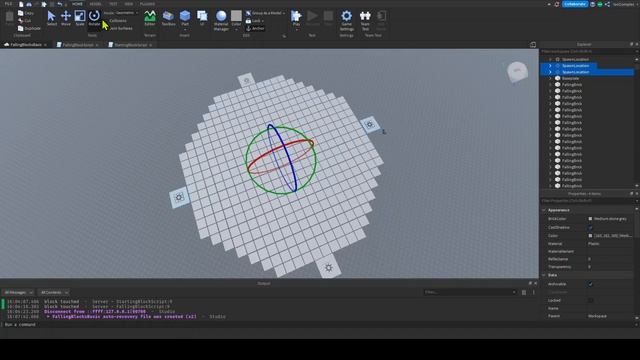Viewport: 640px width, 360px height.
Task: Click the Copy button in Clipboard group
Action: [x=26, y=13]
